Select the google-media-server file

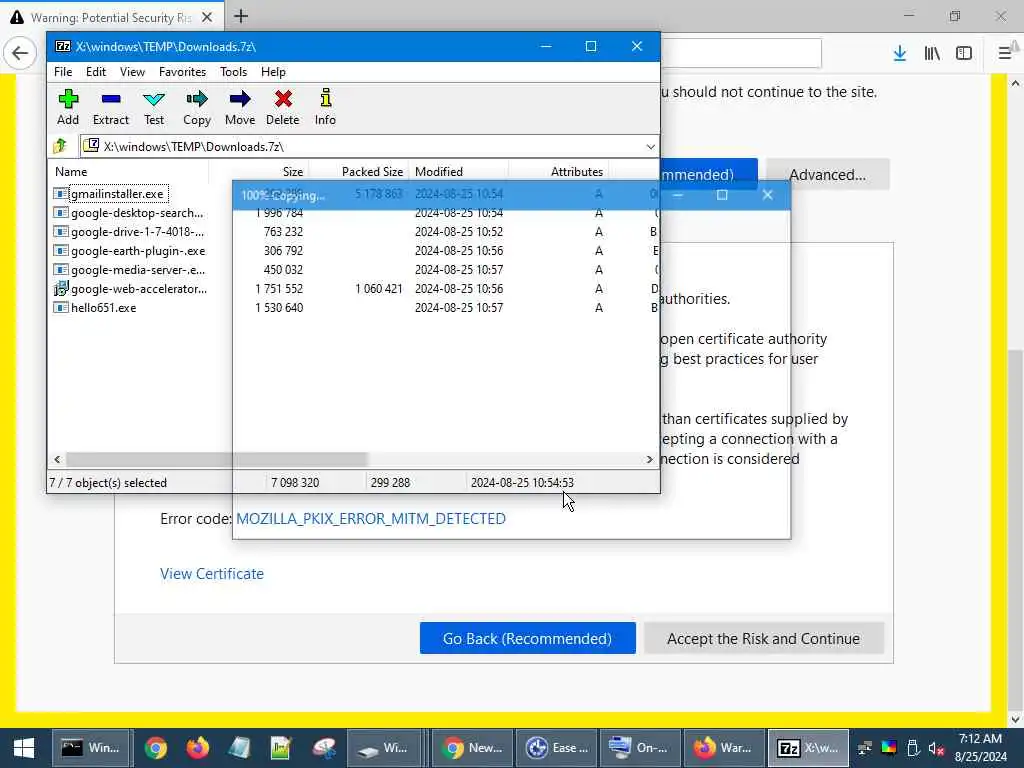(138, 270)
